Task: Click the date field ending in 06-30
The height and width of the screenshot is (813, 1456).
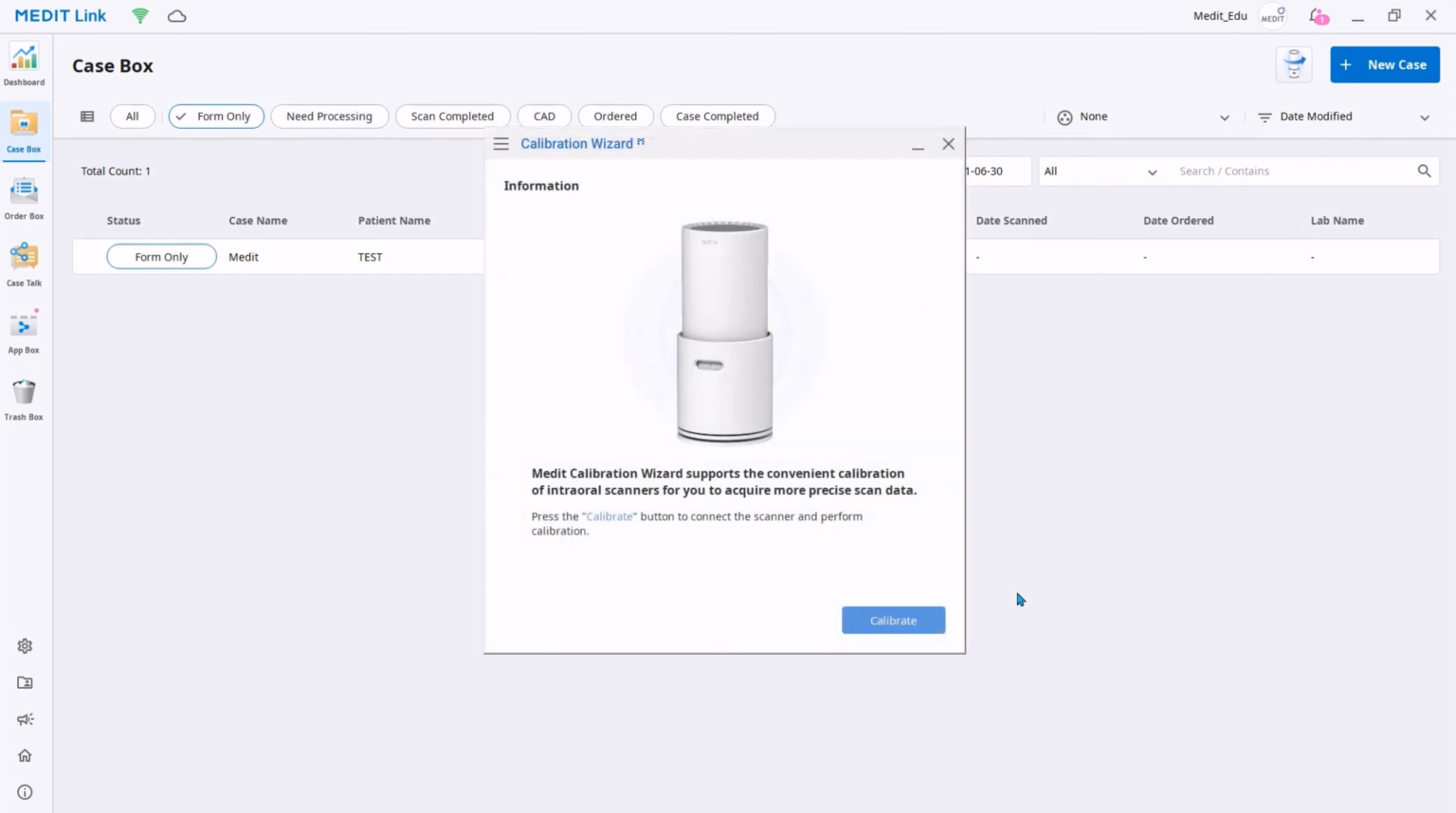Action: 998,172
